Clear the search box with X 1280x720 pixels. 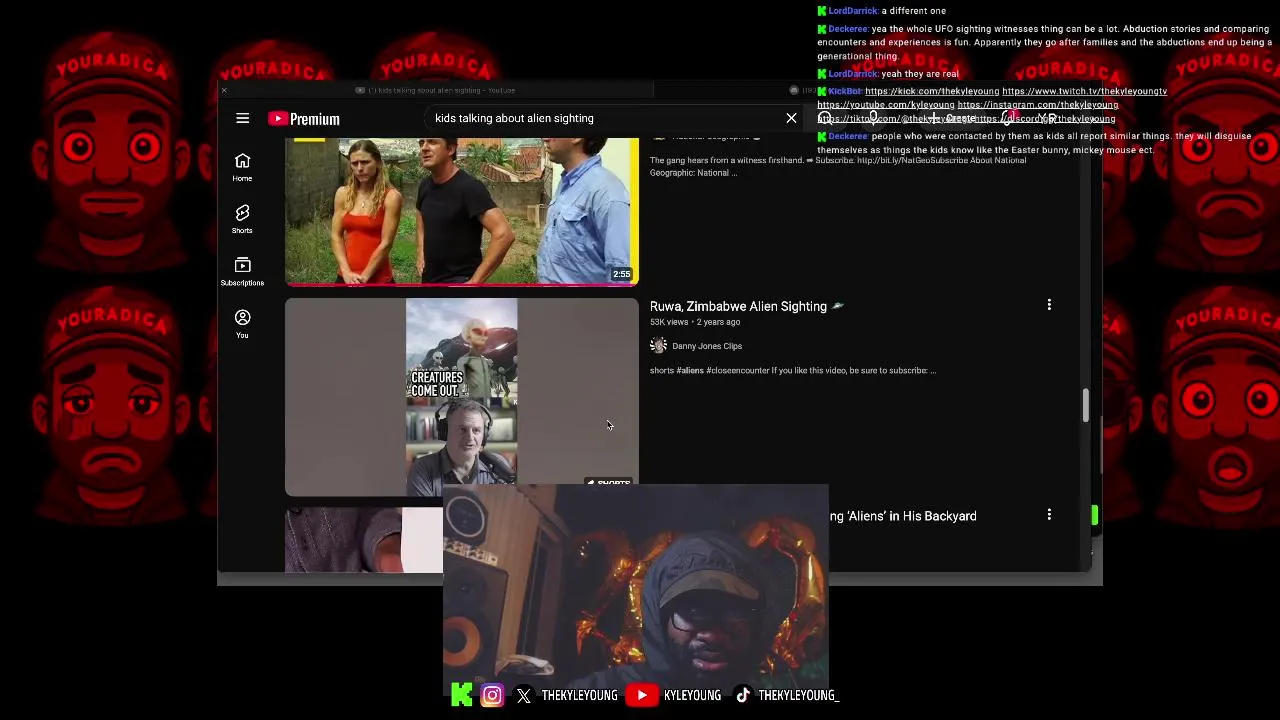tap(791, 118)
